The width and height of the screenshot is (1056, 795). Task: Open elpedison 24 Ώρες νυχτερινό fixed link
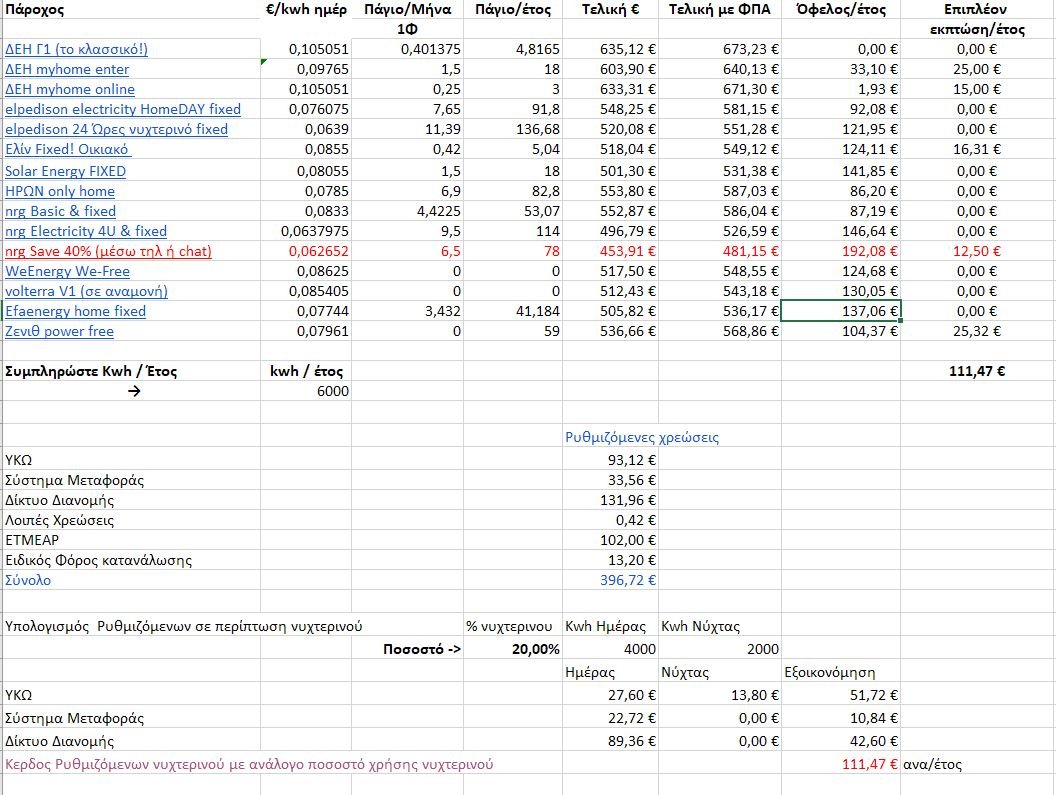116,129
